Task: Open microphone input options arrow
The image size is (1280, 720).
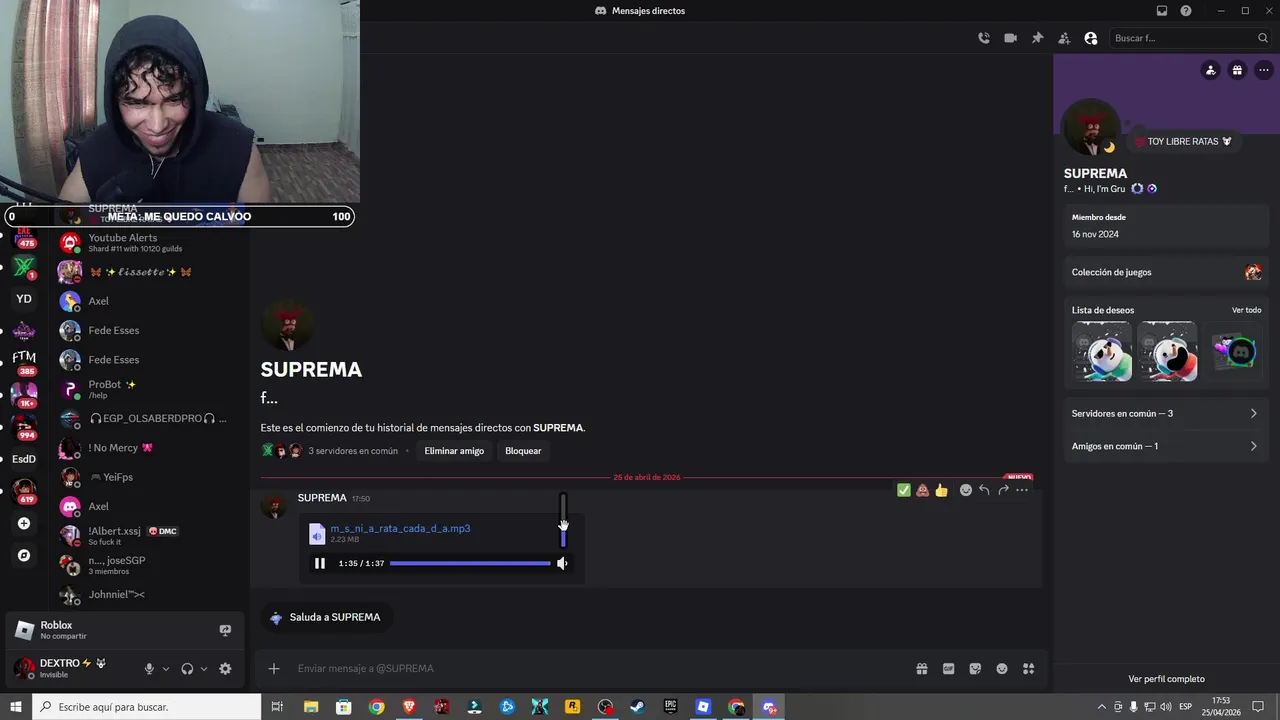Action: (166, 669)
